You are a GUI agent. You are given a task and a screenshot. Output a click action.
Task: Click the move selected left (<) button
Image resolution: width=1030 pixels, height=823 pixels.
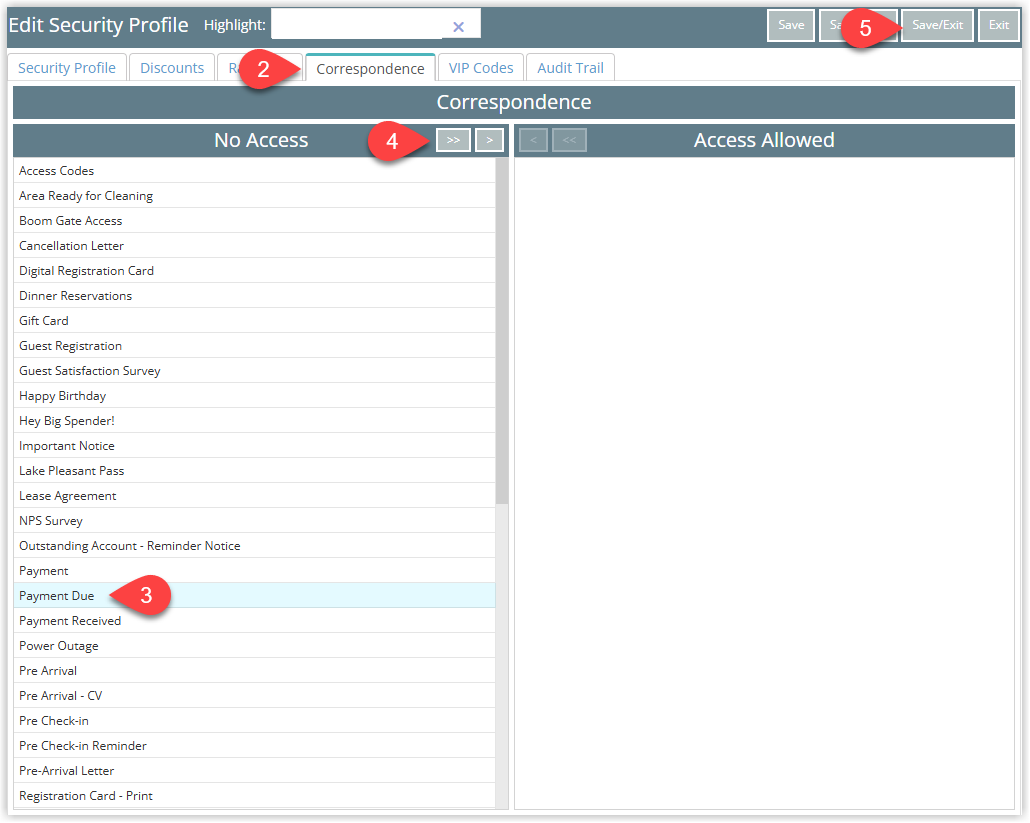coord(533,140)
